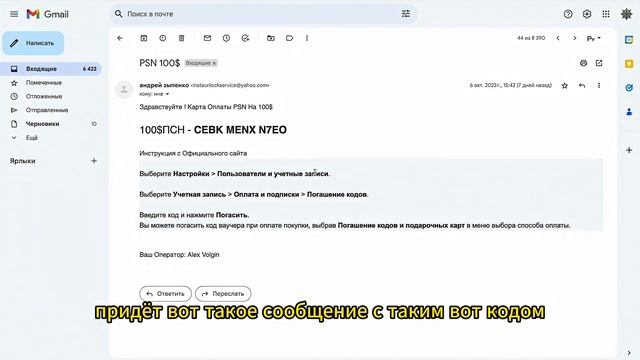Click Ярлыки labels heading
The image size is (640, 360).
[x=22, y=161]
